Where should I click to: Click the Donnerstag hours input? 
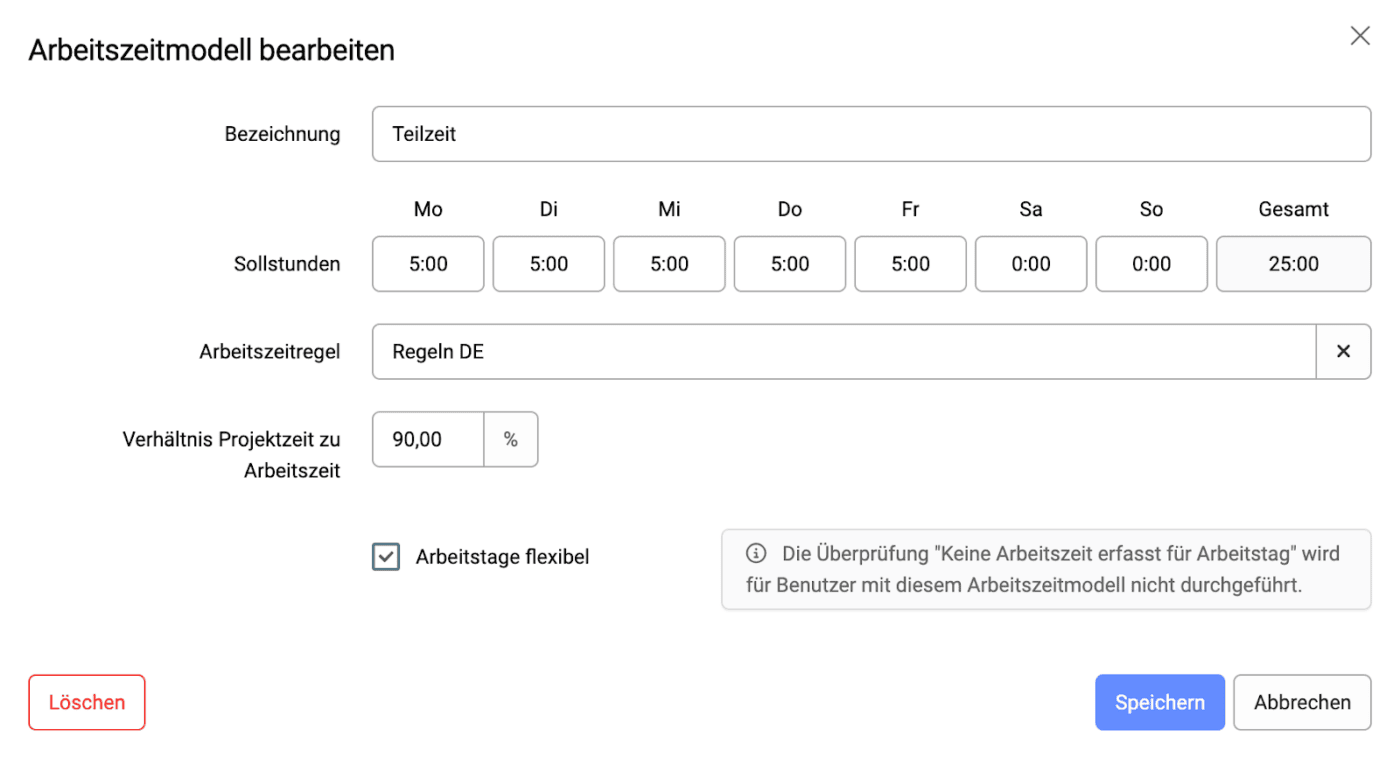(790, 264)
